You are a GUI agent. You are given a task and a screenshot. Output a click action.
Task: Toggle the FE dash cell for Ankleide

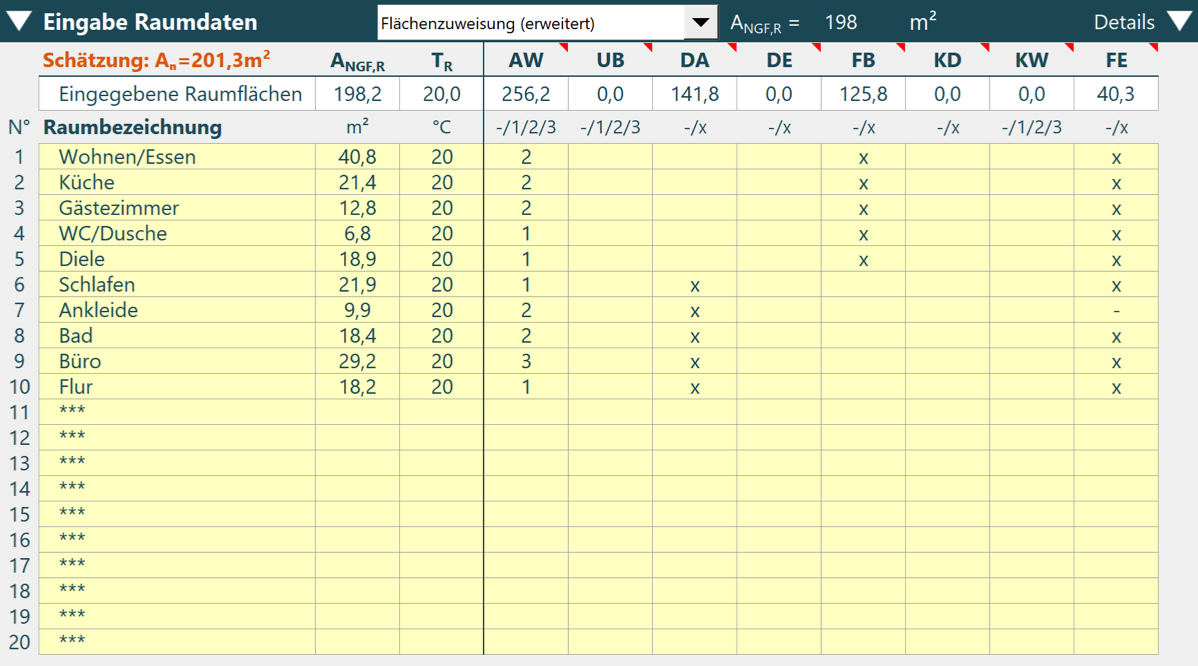[1116, 310]
